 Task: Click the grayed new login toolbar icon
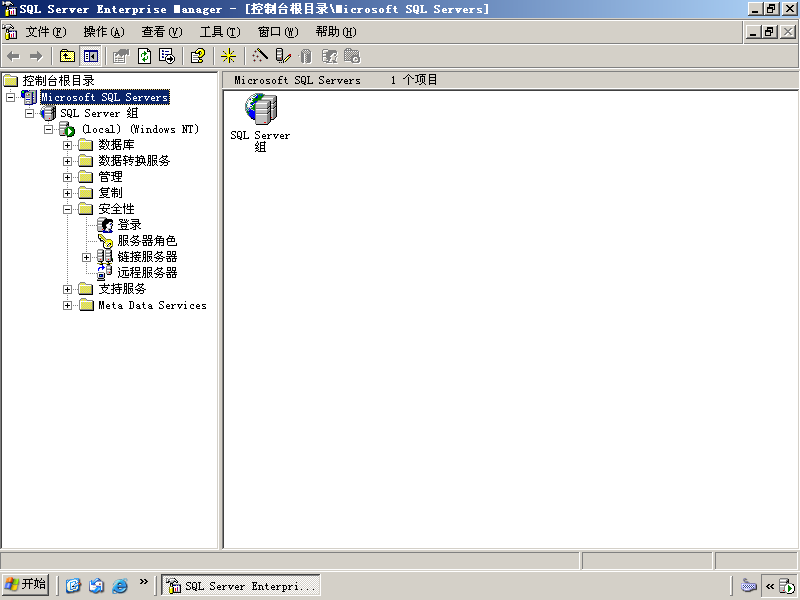[329, 56]
